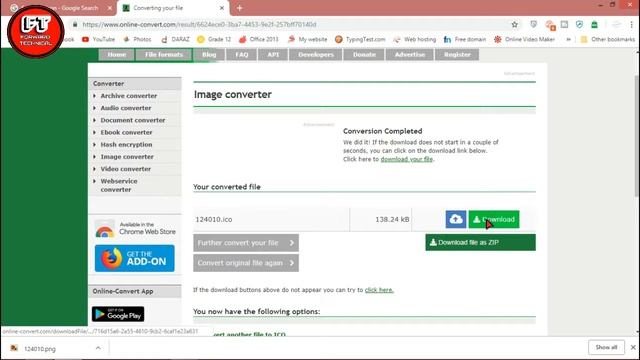
Task: Open the Free domain bookmark
Action: [465, 39]
